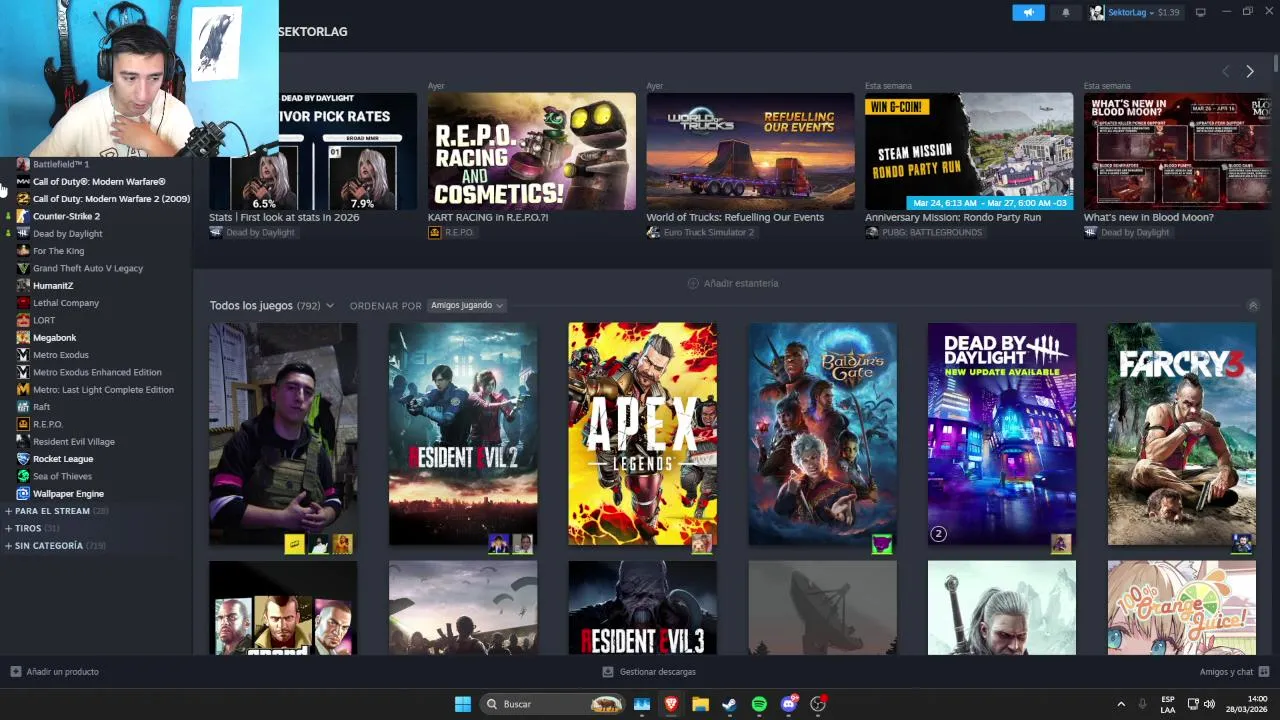Click the Gestionar descargas download icon

[x=608, y=672]
